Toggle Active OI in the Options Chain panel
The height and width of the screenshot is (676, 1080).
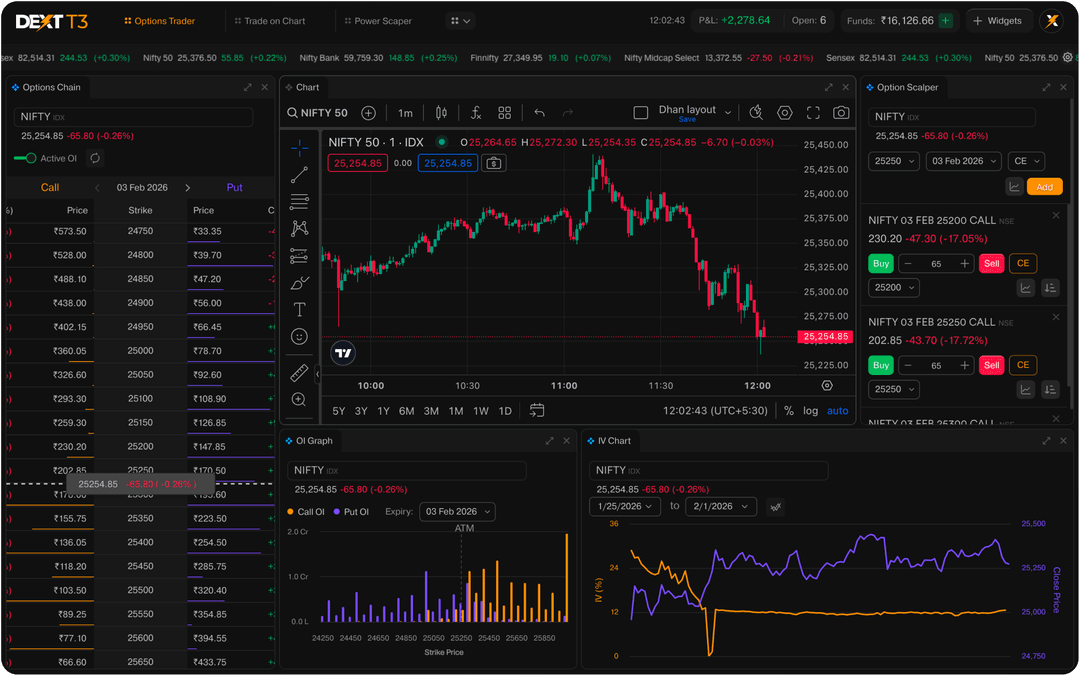tap(23, 158)
